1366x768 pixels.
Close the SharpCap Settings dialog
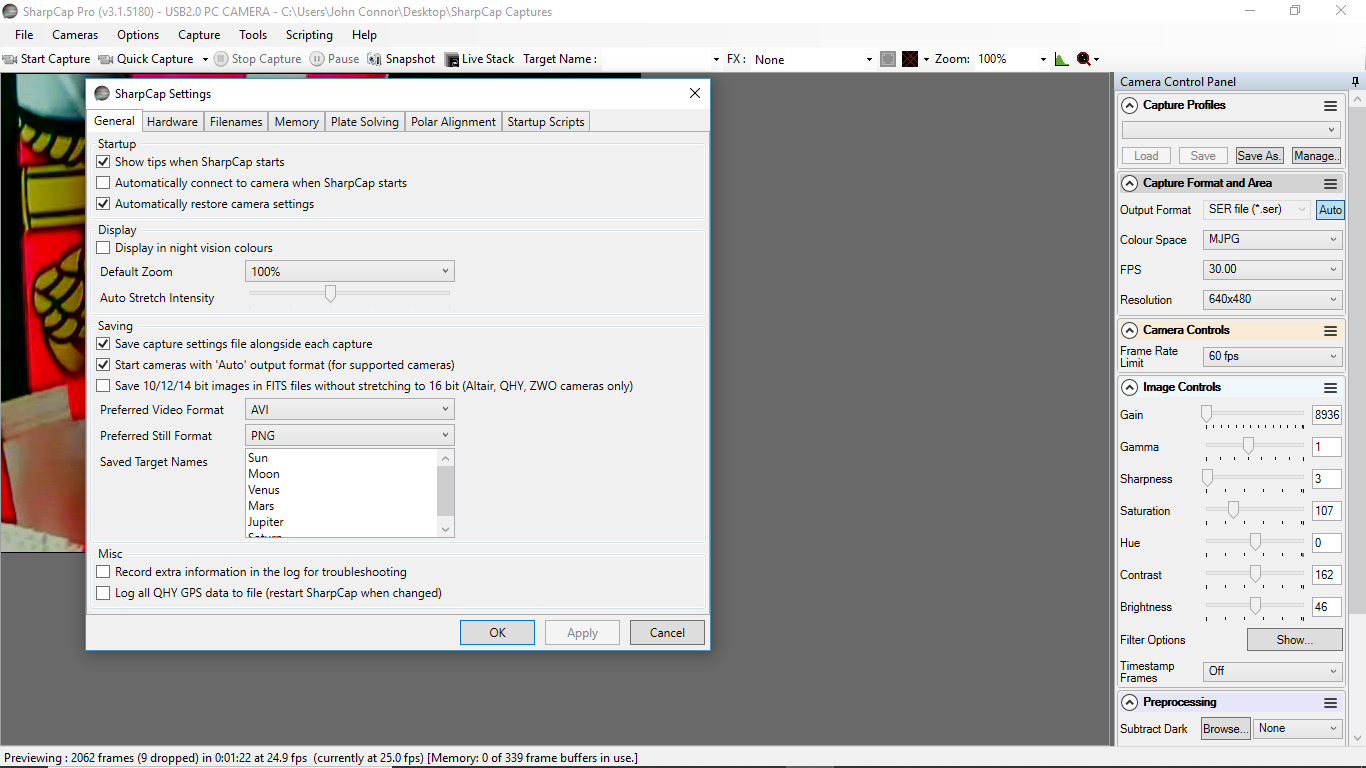pyautogui.click(x=695, y=93)
